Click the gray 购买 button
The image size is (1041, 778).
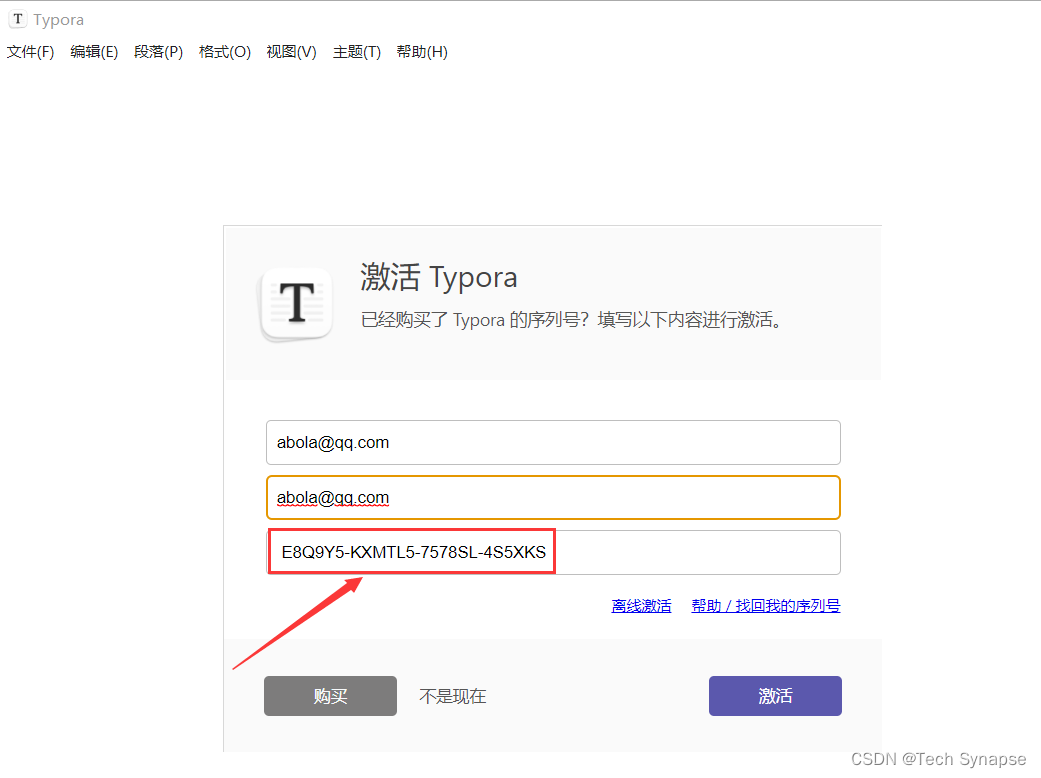pyautogui.click(x=330, y=696)
